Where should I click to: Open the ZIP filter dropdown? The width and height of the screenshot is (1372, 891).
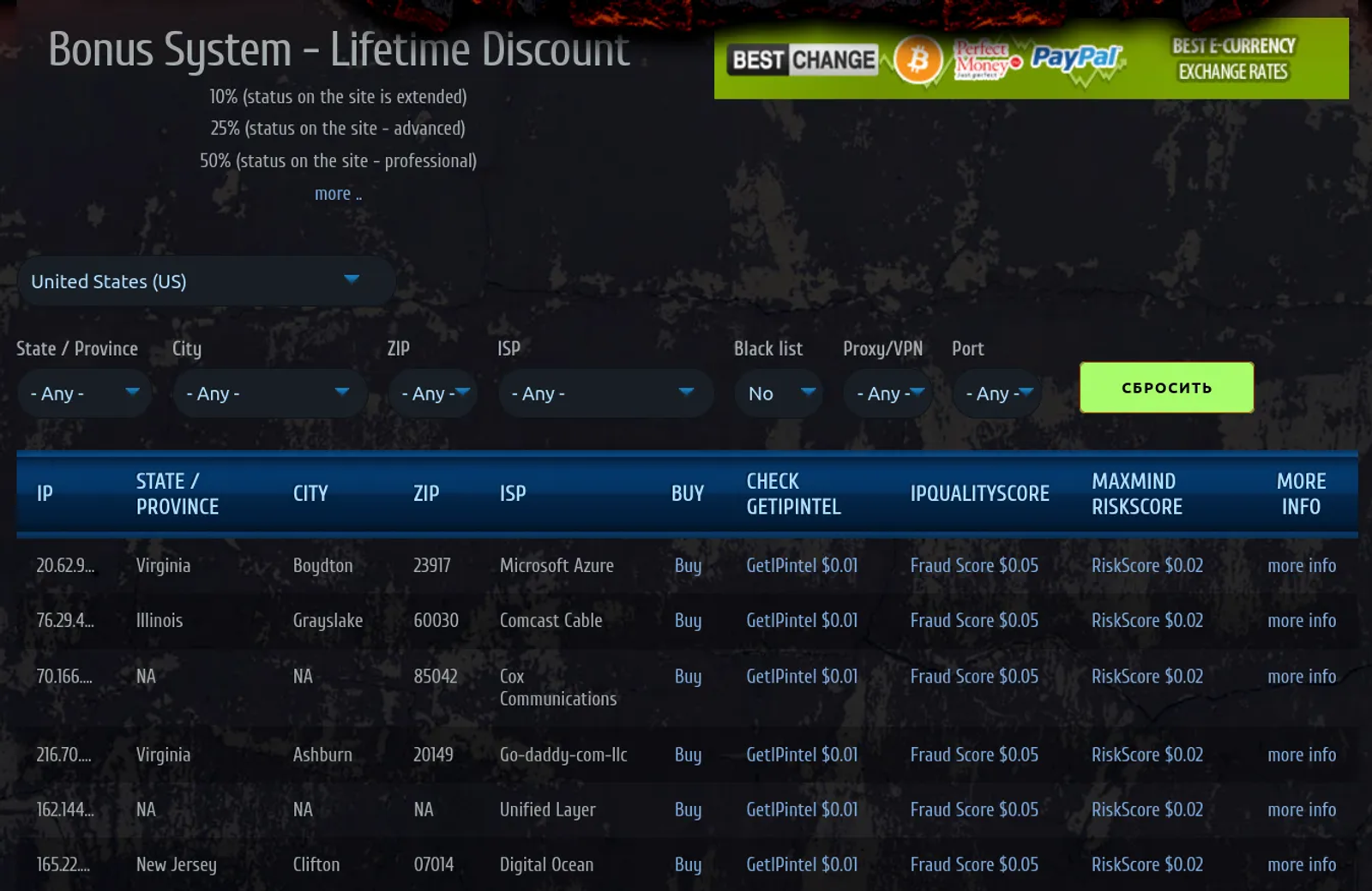point(433,394)
